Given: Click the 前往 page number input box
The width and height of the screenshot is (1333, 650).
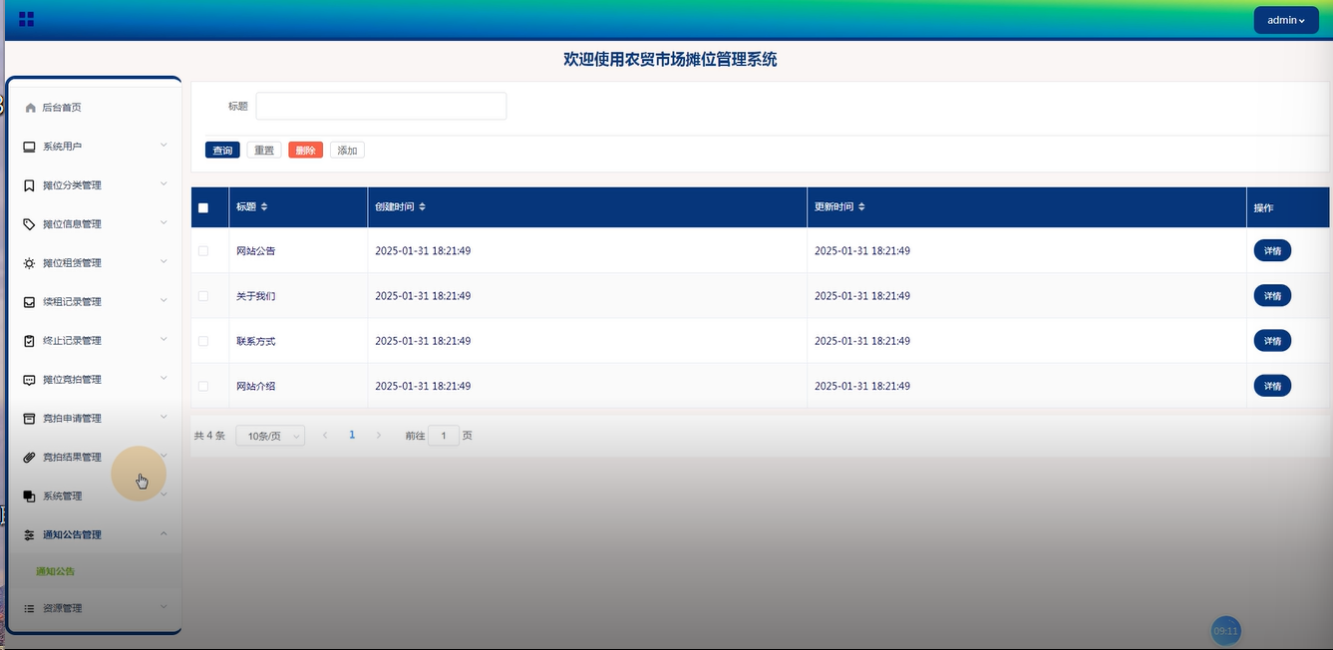Looking at the screenshot, I should coord(444,436).
